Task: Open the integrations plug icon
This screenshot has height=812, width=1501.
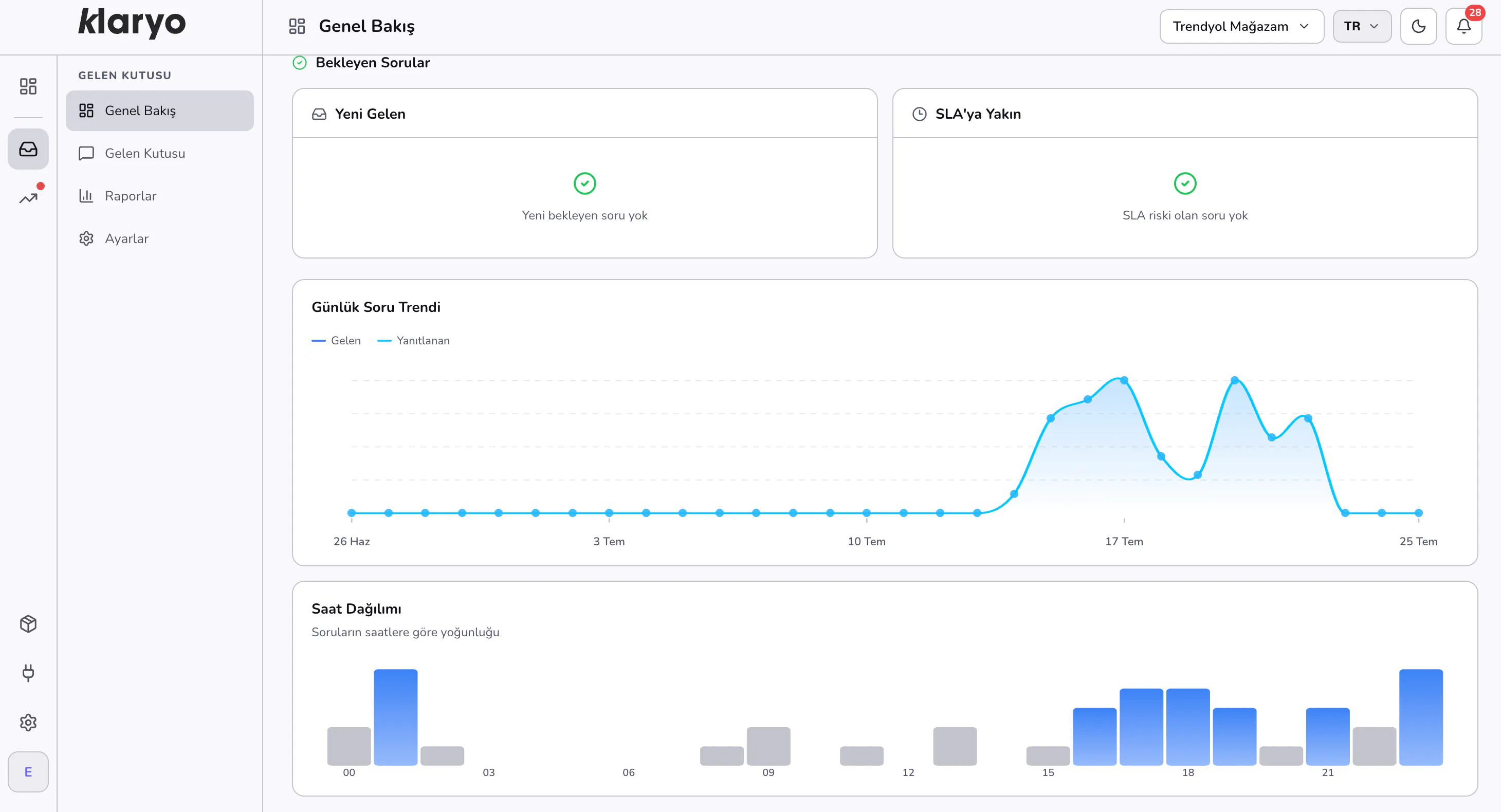Action: point(28,673)
